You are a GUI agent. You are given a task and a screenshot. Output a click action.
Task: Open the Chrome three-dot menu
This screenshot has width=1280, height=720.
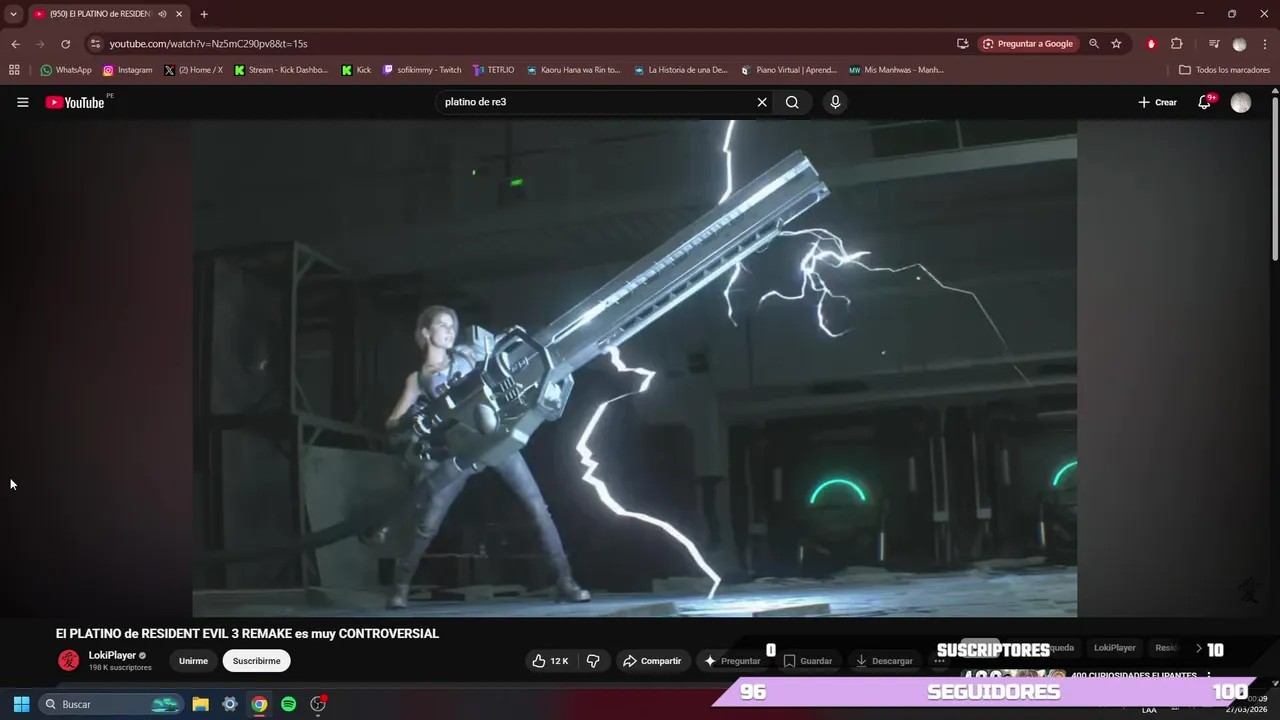(x=1265, y=44)
